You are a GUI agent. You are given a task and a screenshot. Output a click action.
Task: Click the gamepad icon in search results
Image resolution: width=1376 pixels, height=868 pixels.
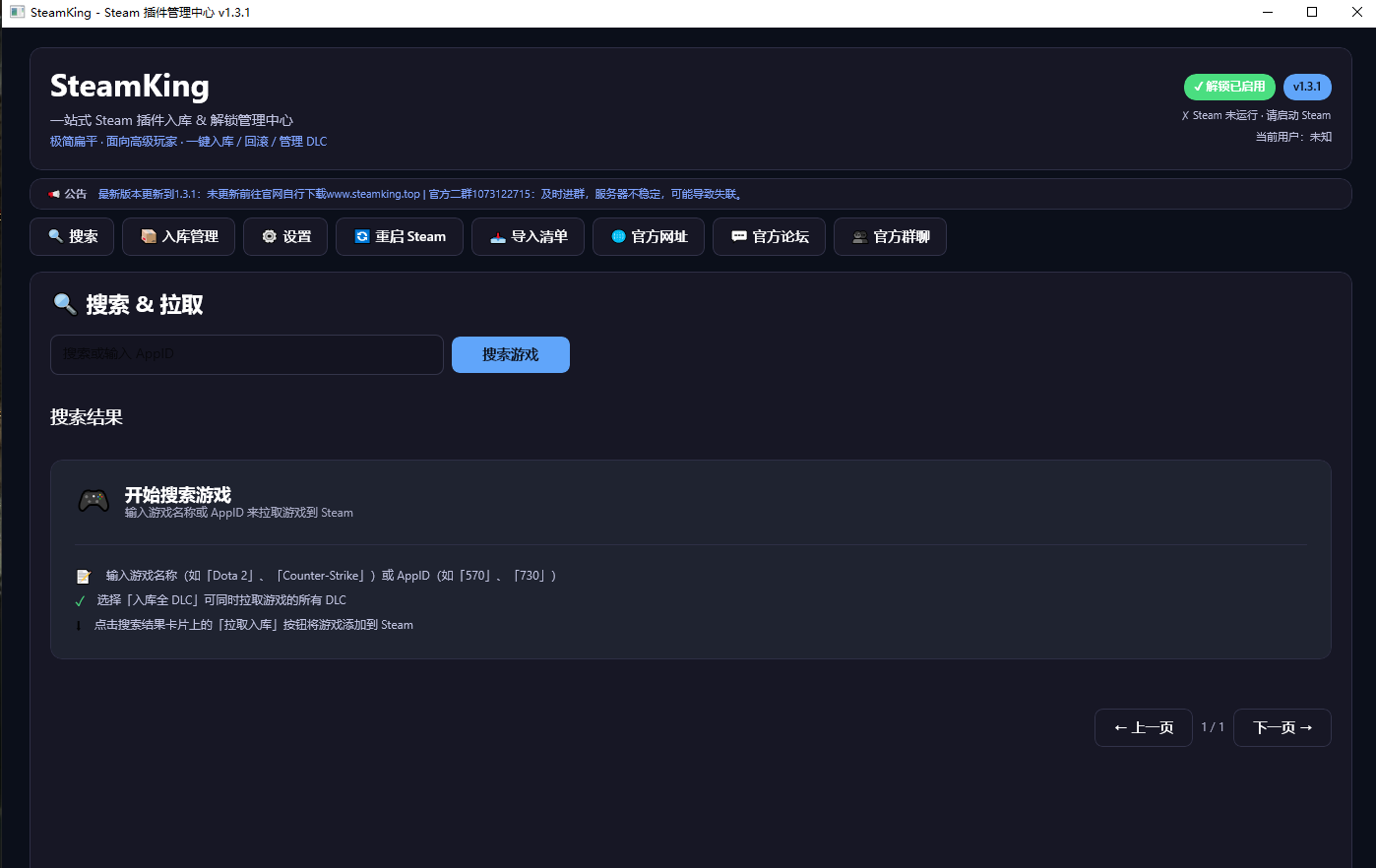coord(94,500)
